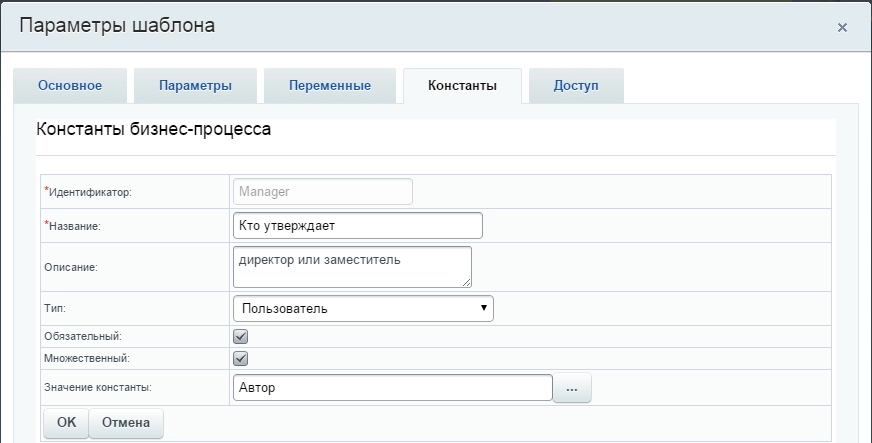
Task: Click inside the Описание text area
Action: (x=351, y=267)
